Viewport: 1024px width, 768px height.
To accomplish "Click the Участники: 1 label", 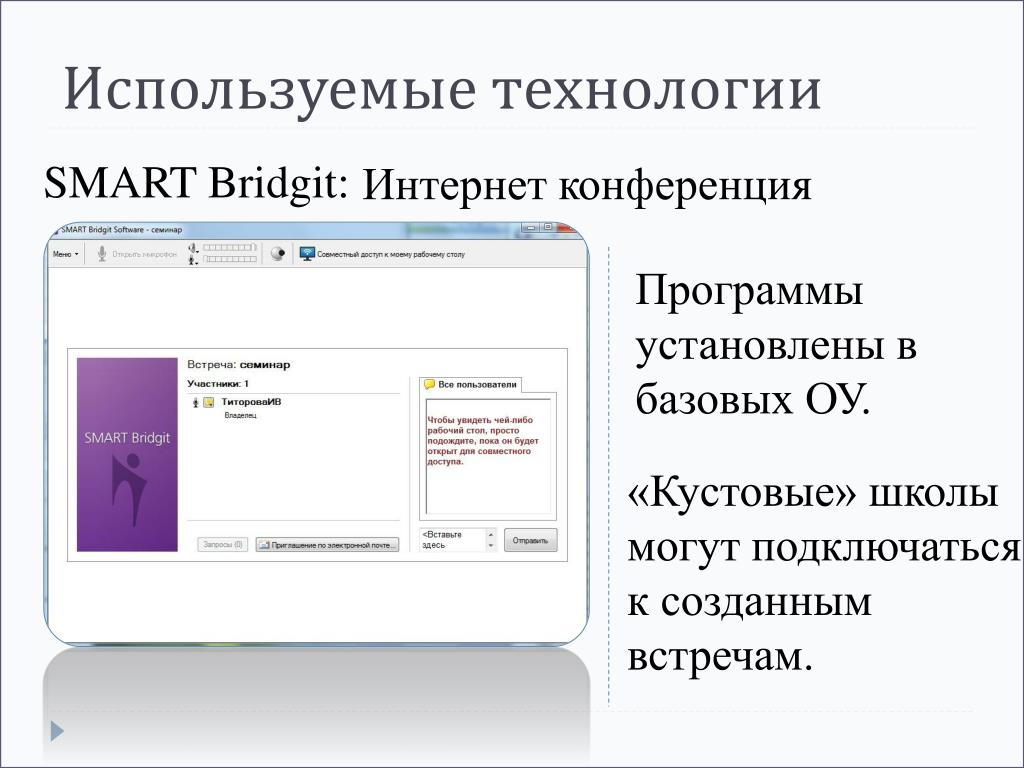I will coord(217,383).
